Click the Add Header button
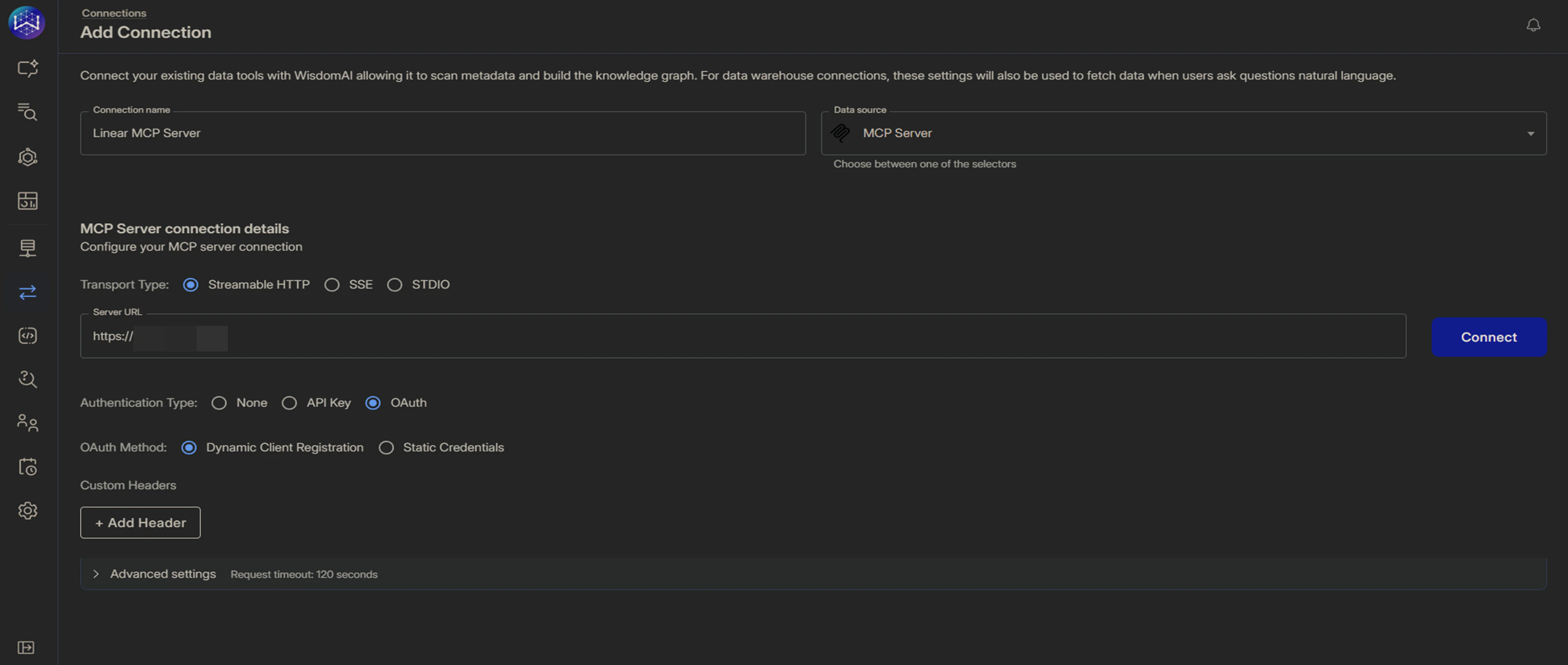 (x=140, y=522)
